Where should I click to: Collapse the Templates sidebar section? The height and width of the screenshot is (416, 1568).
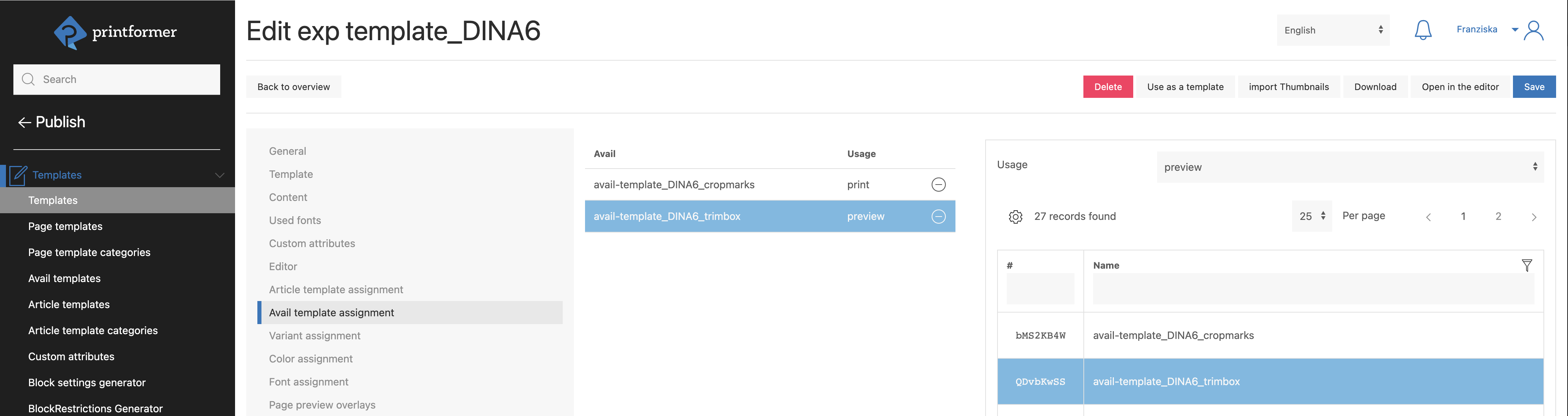pyautogui.click(x=219, y=175)
